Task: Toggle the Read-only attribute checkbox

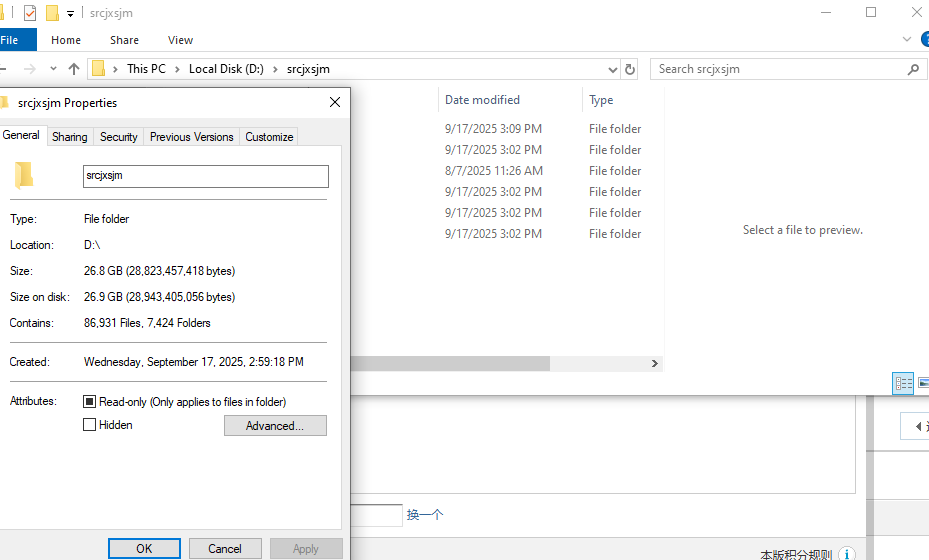Action: pyautogui.click(x=89, y=402)
